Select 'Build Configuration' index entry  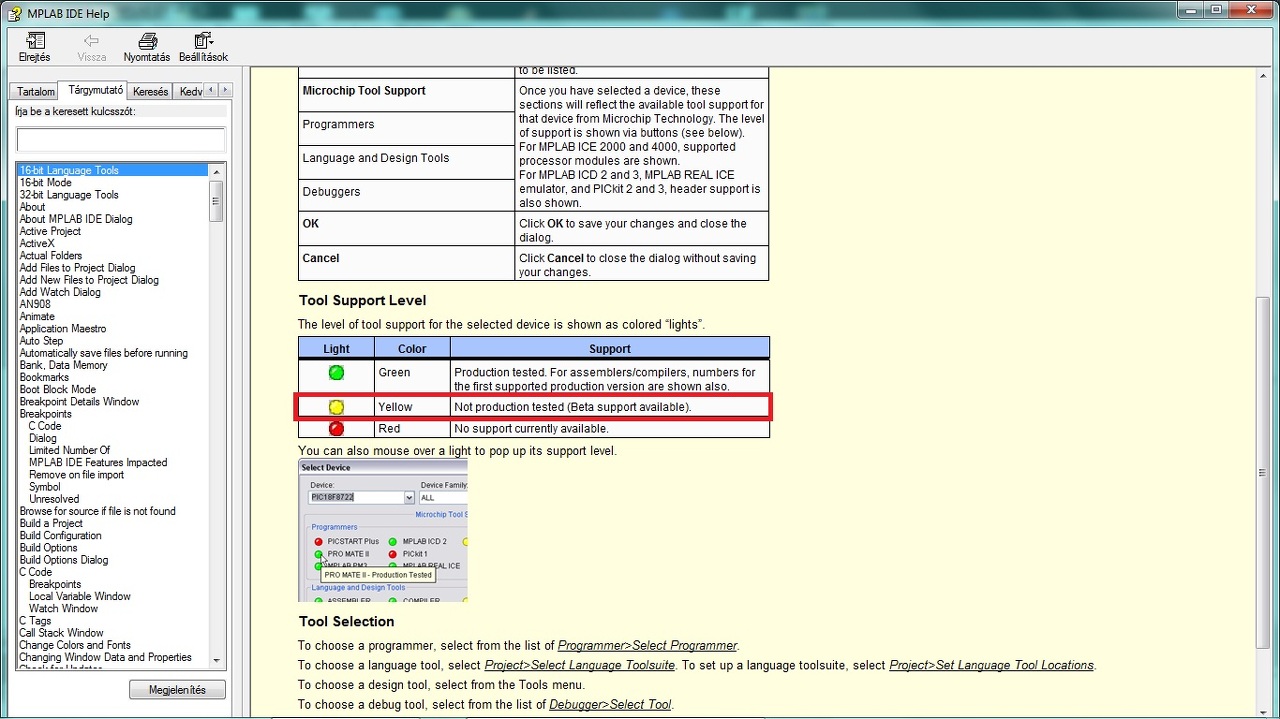(x=60, y=536)
